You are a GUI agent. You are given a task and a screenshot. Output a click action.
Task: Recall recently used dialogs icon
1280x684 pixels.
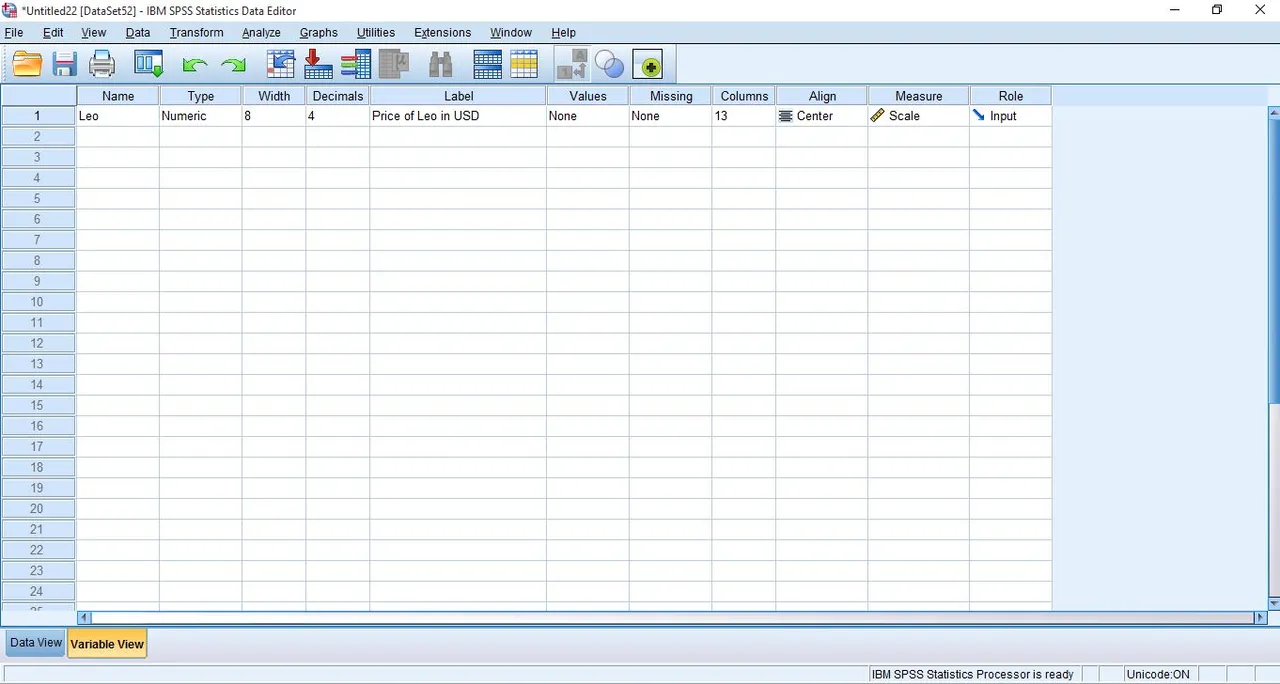tap(149, 65)
